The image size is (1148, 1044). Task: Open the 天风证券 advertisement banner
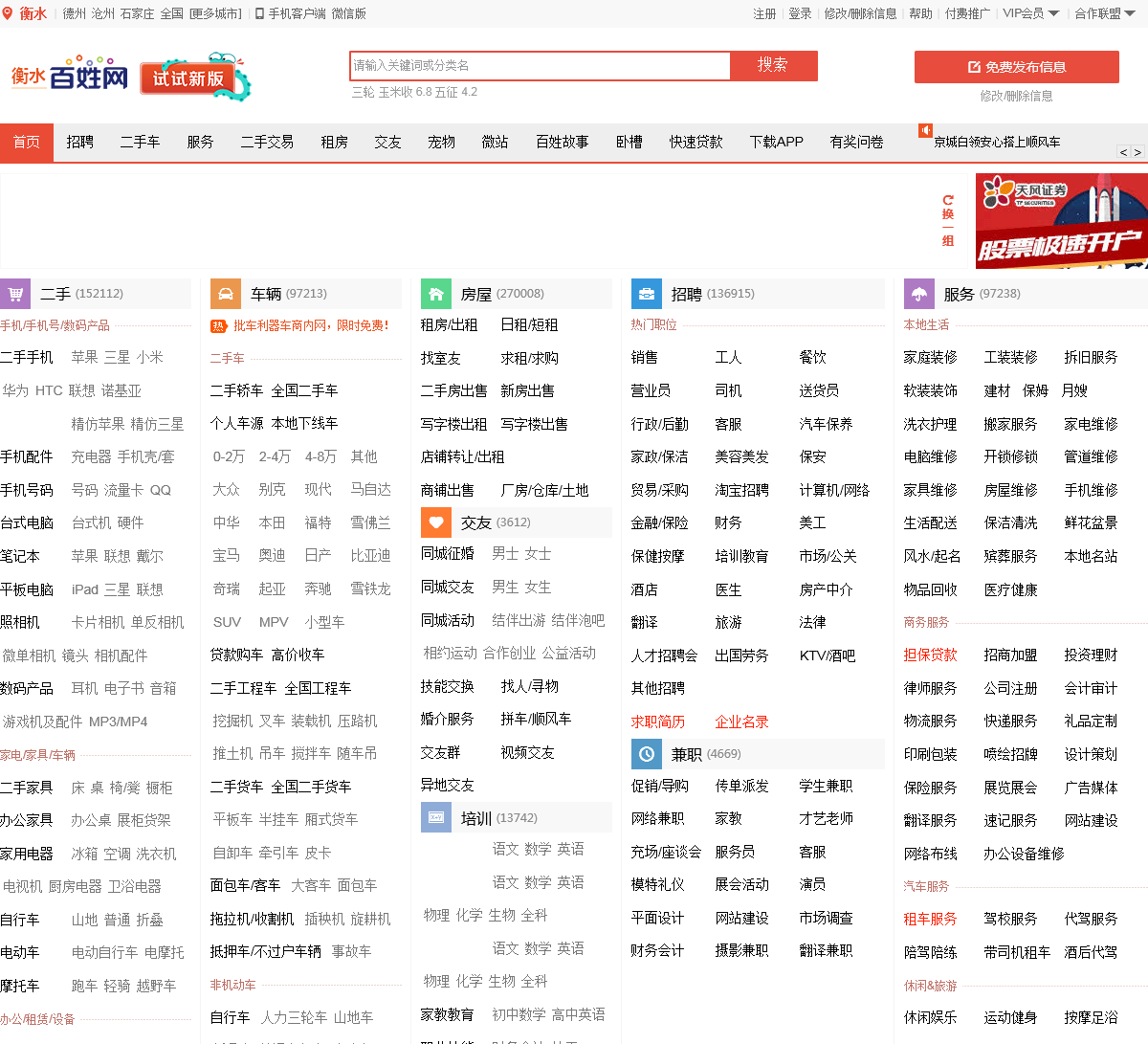click(x=1062, y=221)
